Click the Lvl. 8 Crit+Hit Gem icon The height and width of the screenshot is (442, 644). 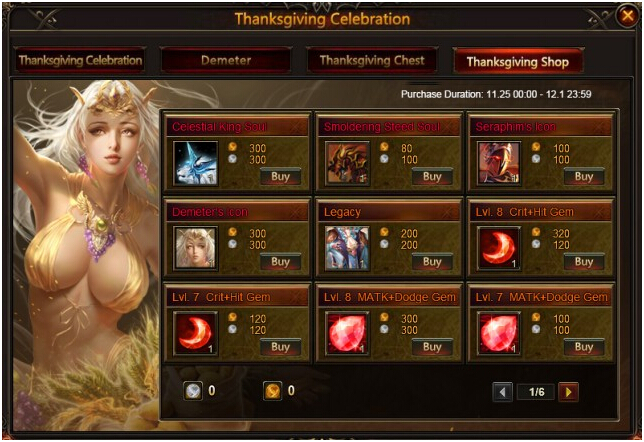[x=499, y=249]
